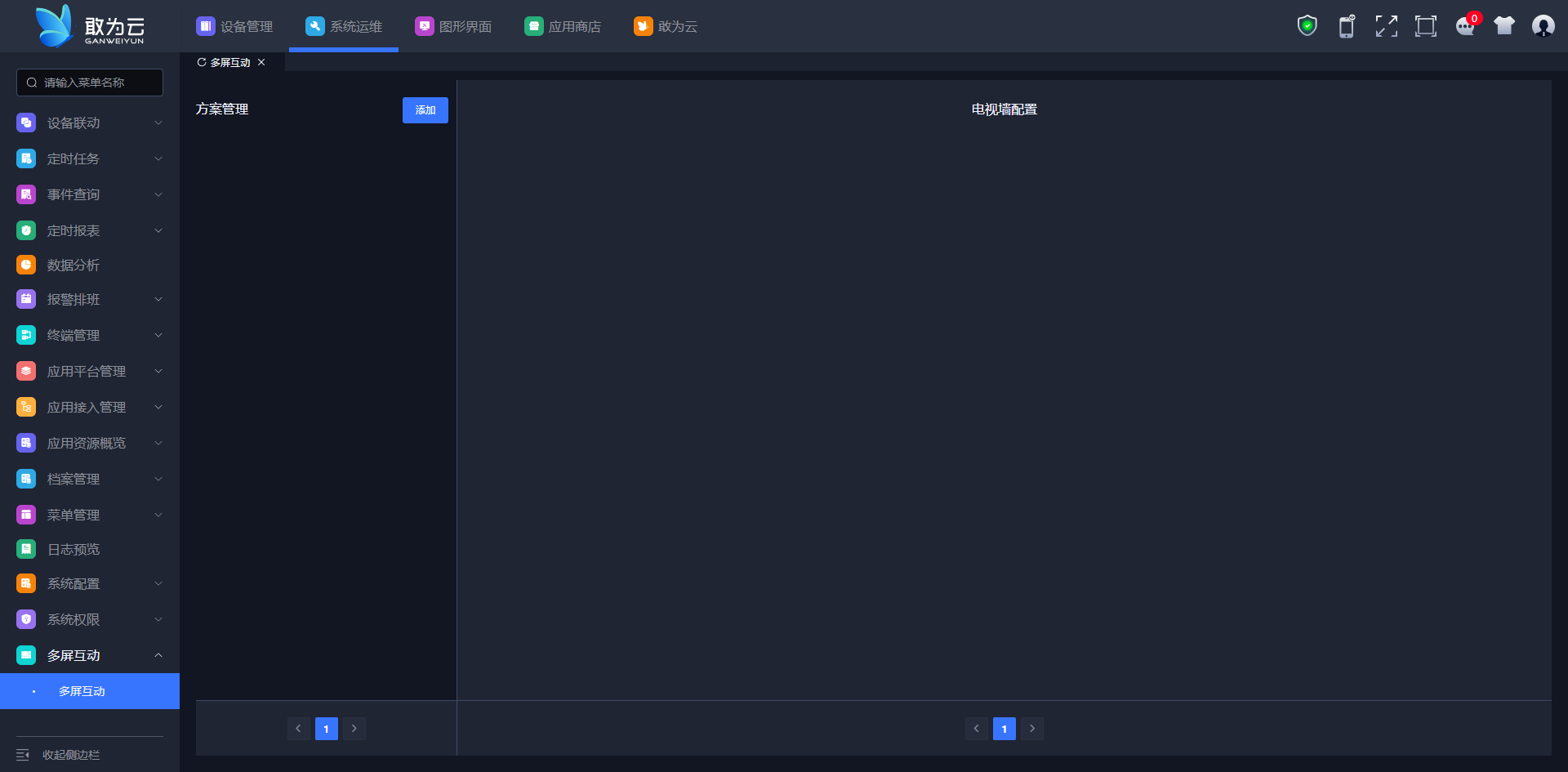Click the 应用平台管理 layers icon
Screen dimensions: 1568x772
point(26,371)
